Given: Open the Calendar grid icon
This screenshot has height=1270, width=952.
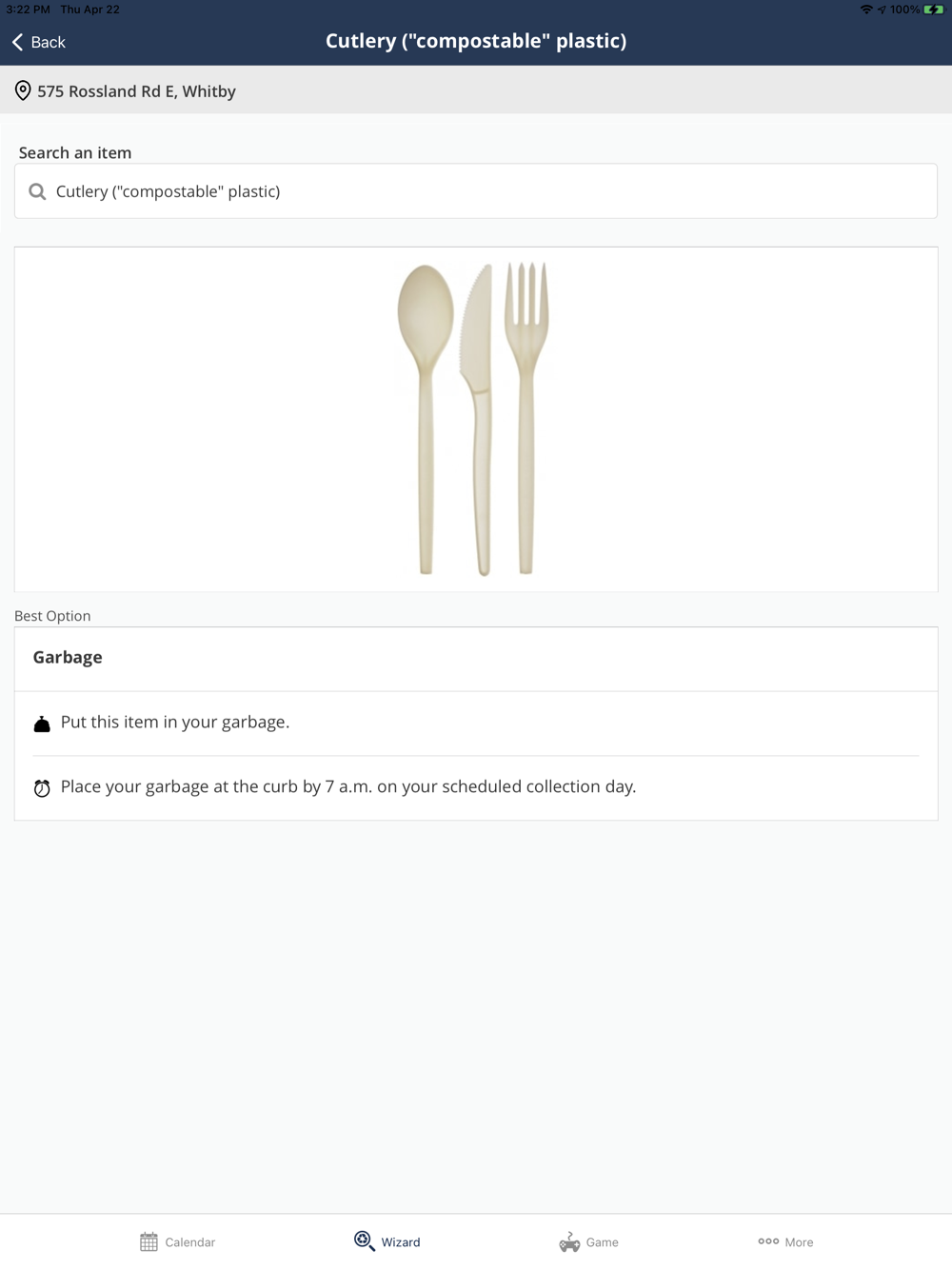Looking at the screenshot, I should pyautogui.click(x=149, y=1241).
